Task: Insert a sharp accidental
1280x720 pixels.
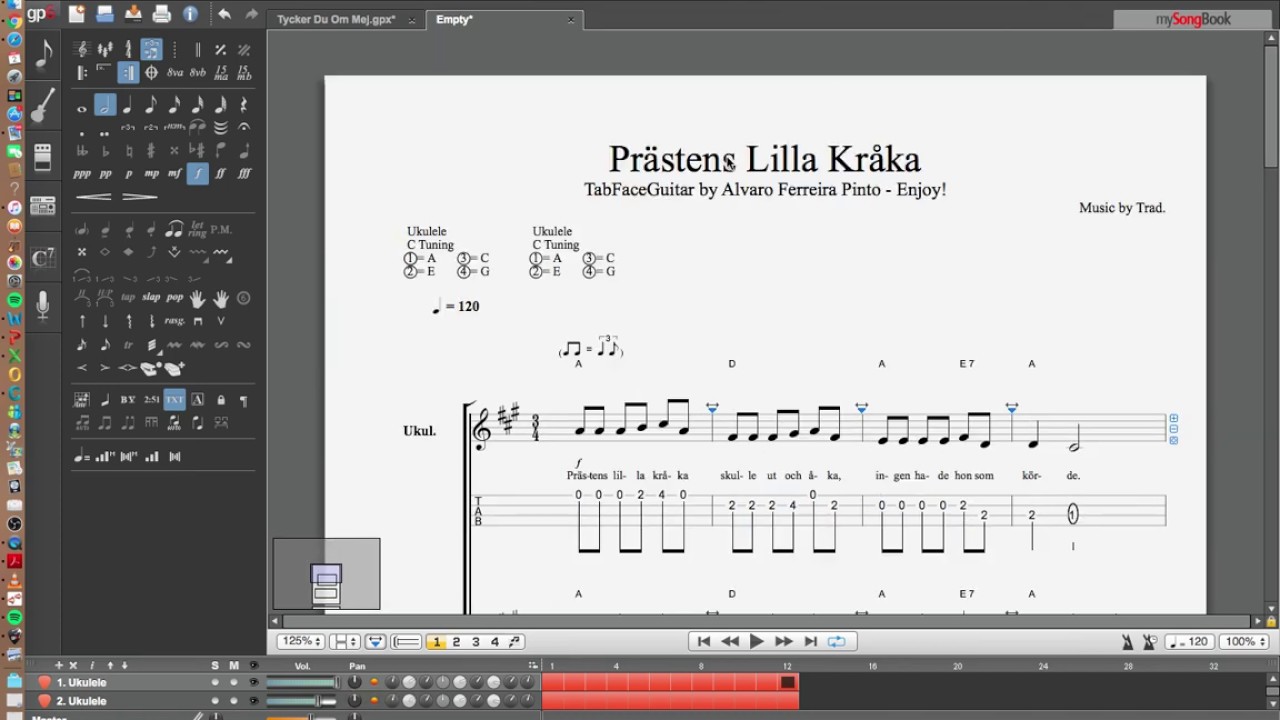Action: [x=151, y=151]
